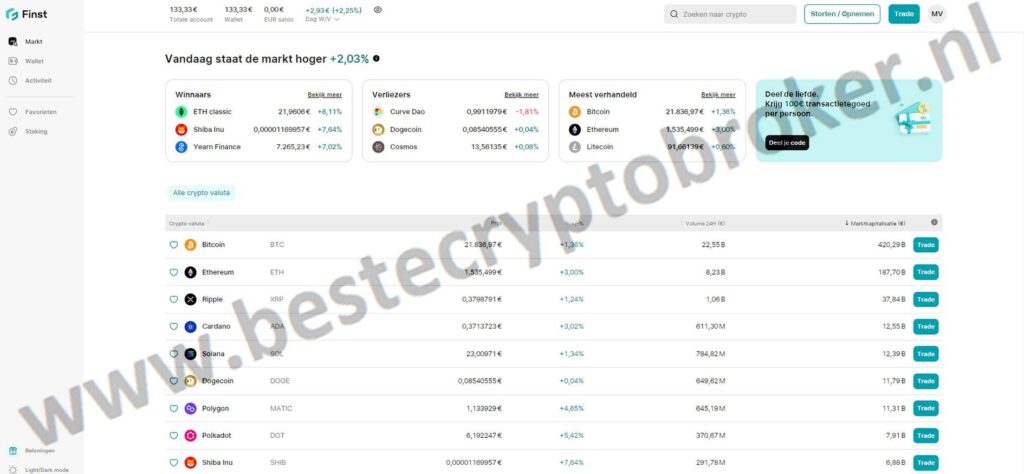The width and height of the screenshot is (1024, 474).
Task: Click the info icon at table header right
Action: coord(934,223)
